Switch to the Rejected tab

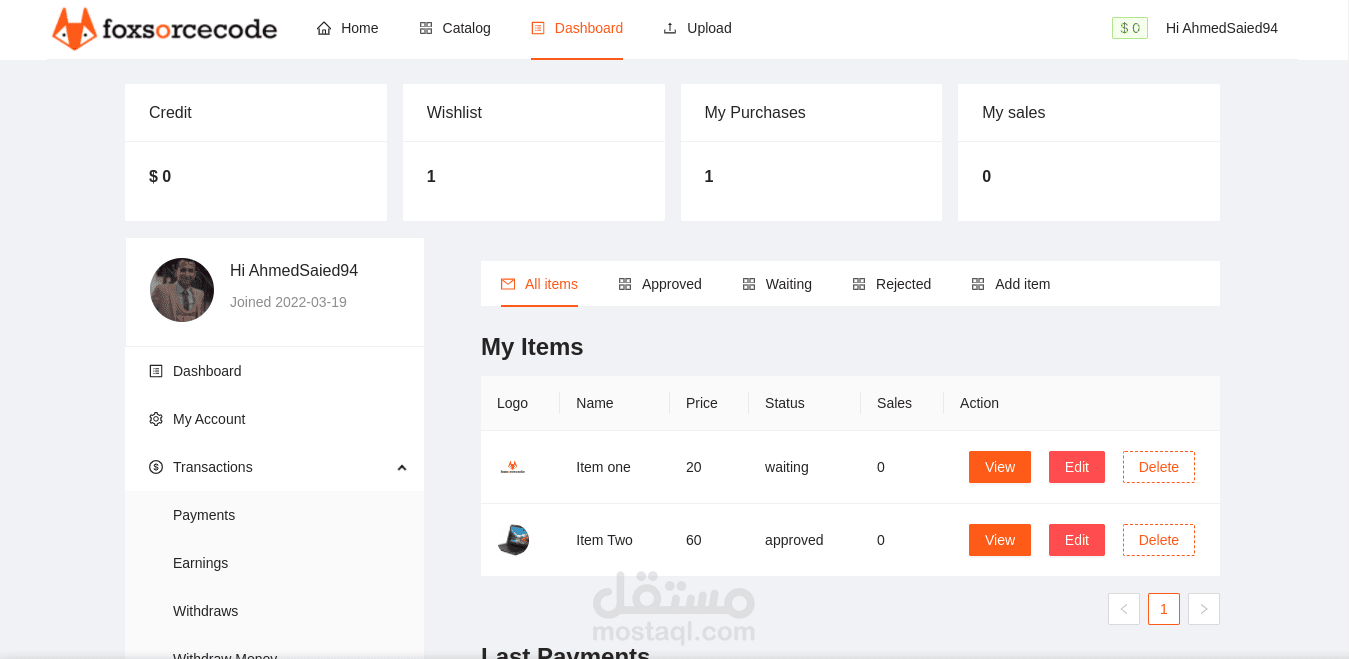pos(891,284)
